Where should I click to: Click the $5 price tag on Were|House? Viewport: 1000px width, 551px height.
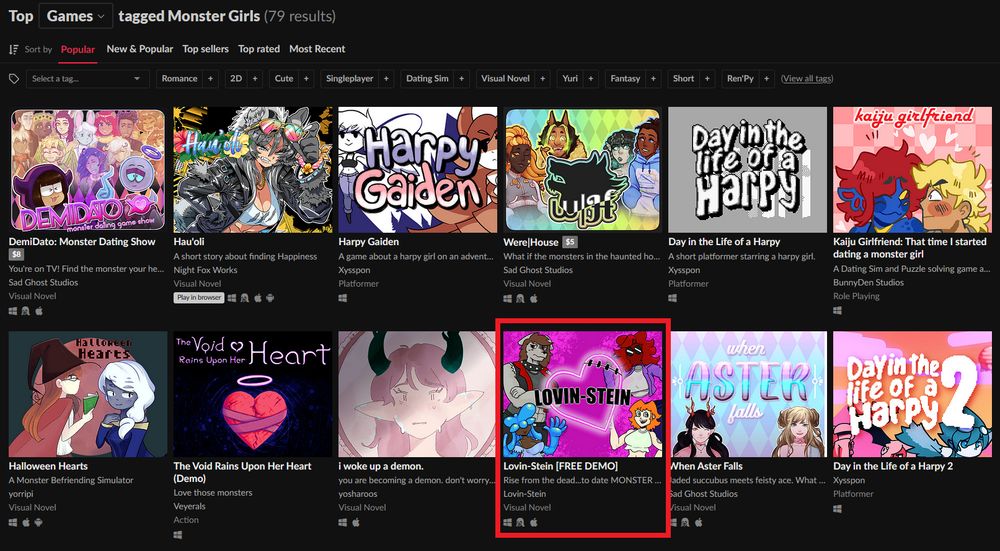coord(570,242)
